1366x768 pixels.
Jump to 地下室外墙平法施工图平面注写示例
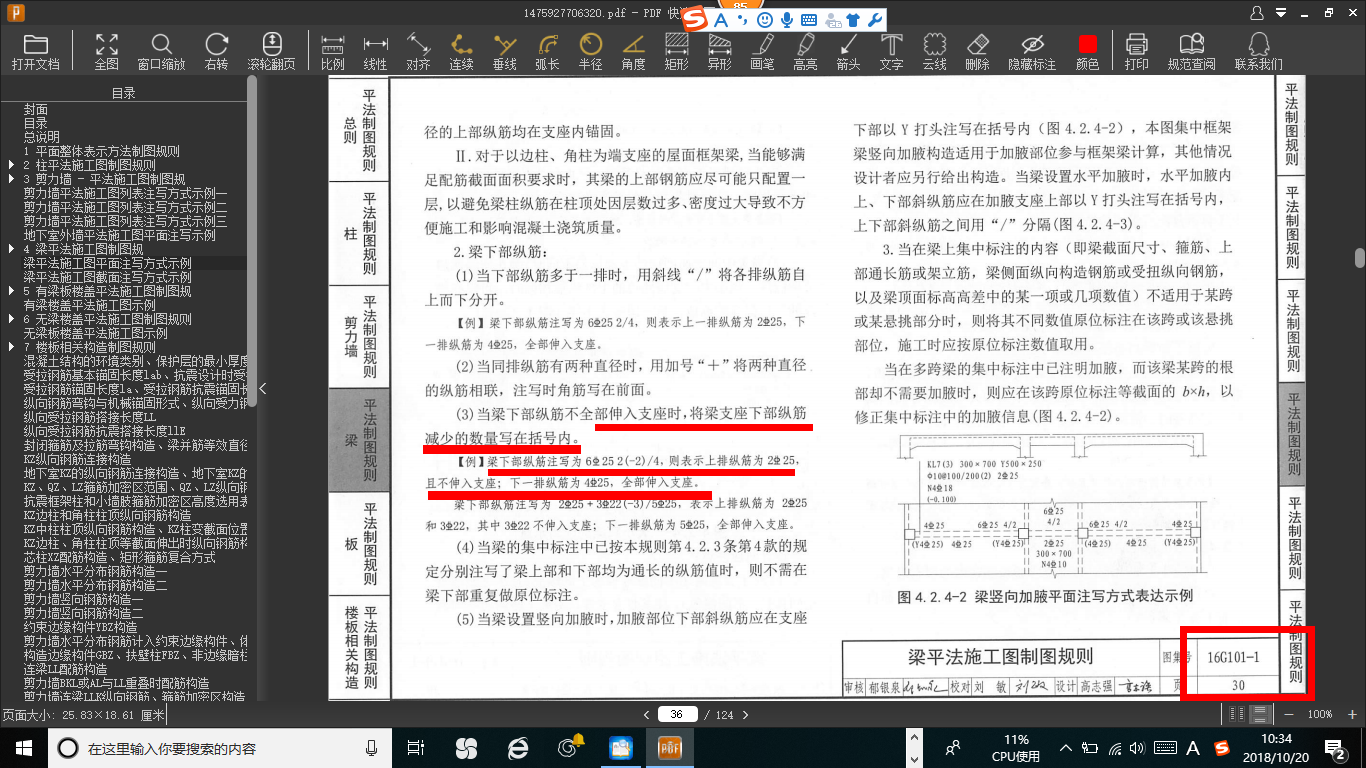coord(120,235)
